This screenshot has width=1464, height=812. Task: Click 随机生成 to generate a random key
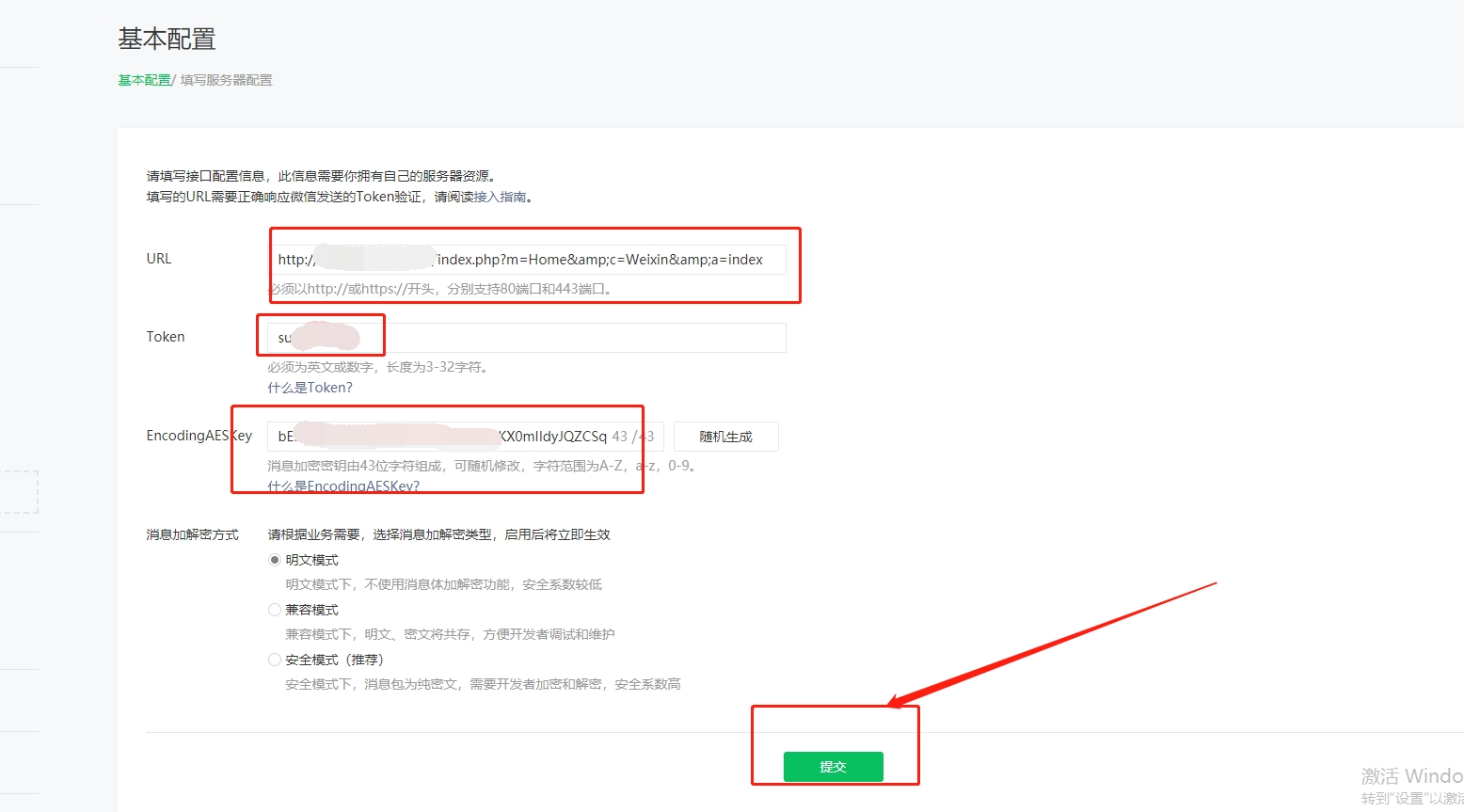click(x=725, y=436)
